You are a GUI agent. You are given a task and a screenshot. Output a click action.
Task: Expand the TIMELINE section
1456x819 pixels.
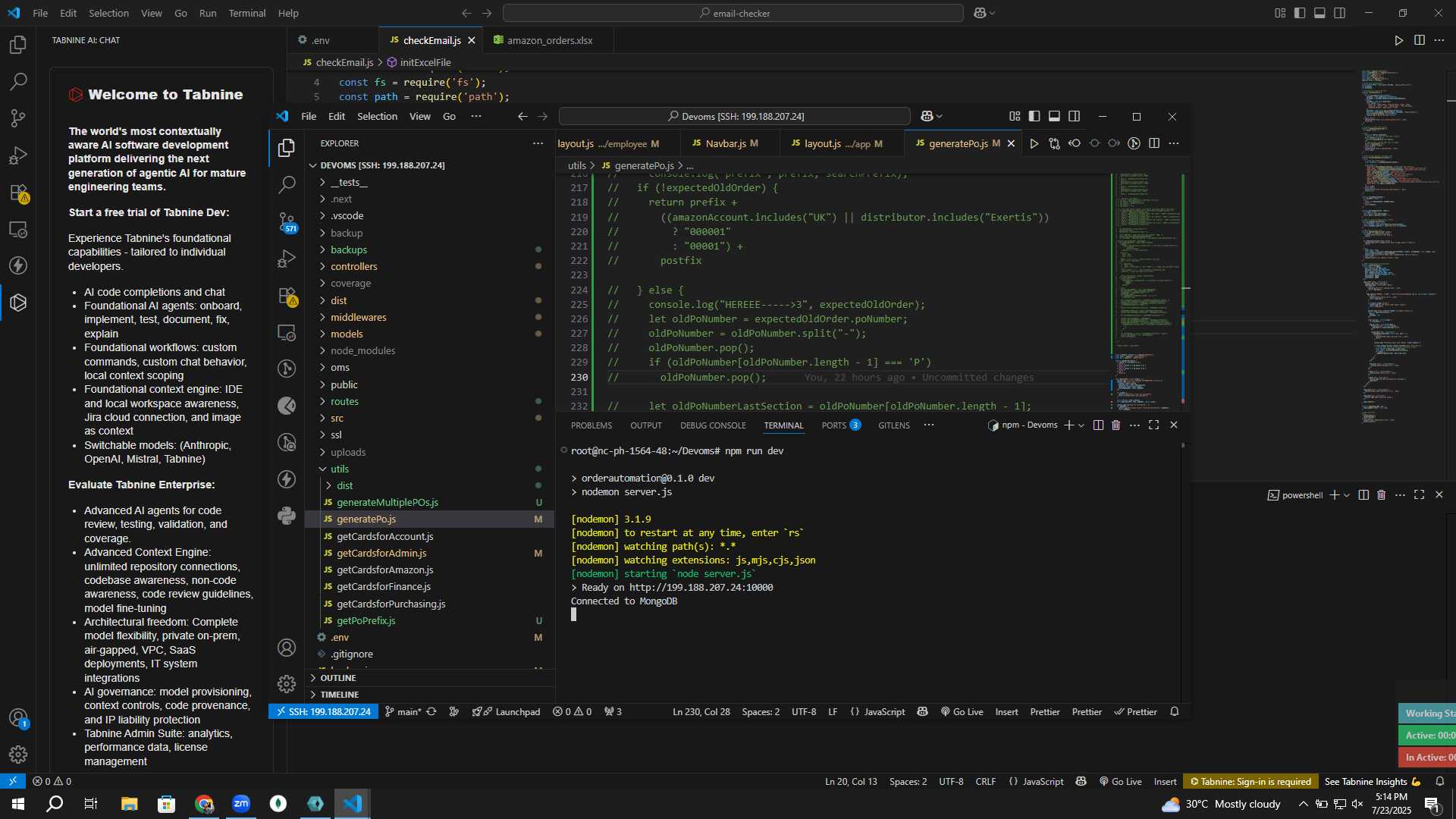[430, 695]
